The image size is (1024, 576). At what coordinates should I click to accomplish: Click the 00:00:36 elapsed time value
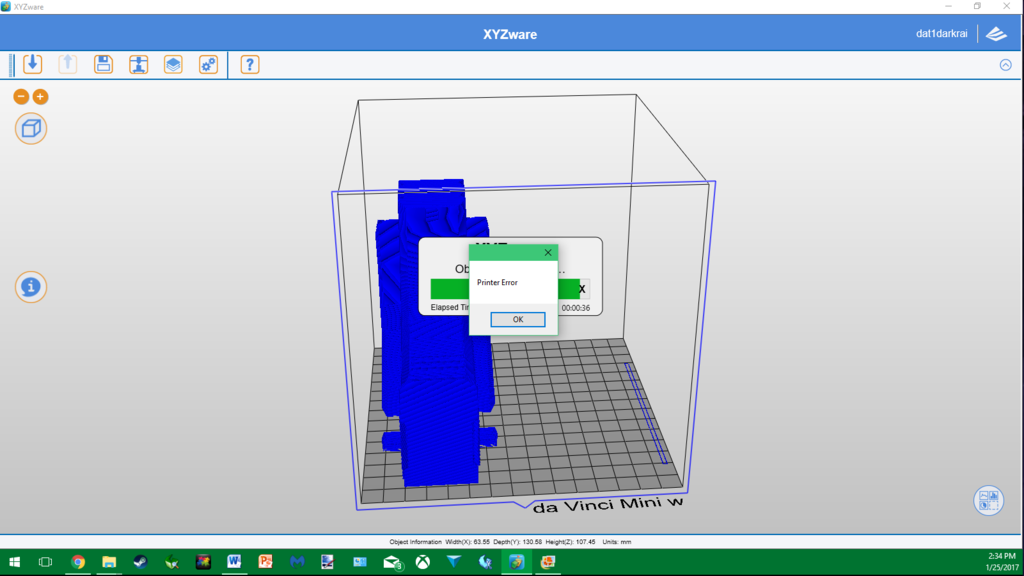point(575,308)
